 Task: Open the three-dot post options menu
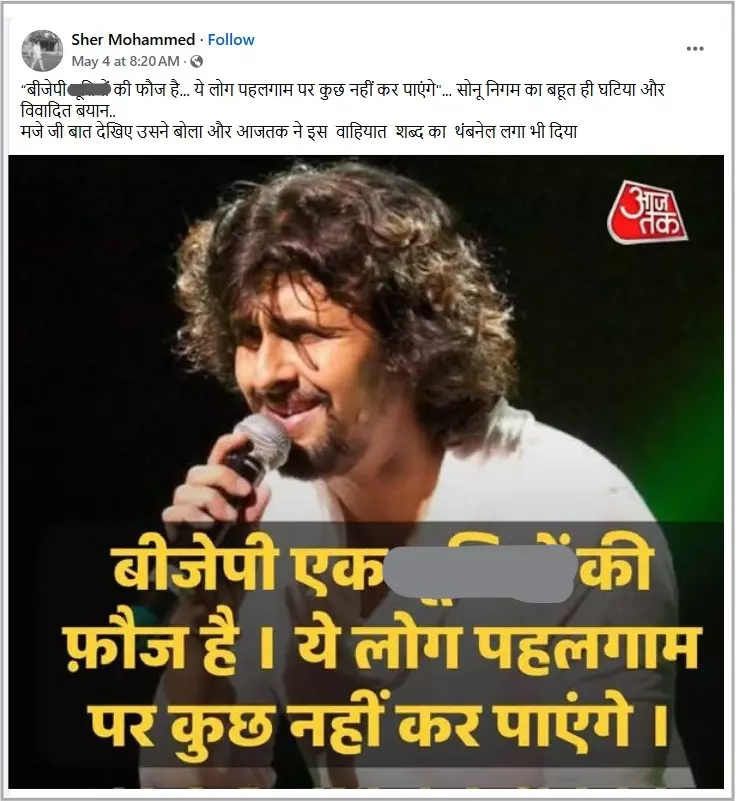pos(695,49)
